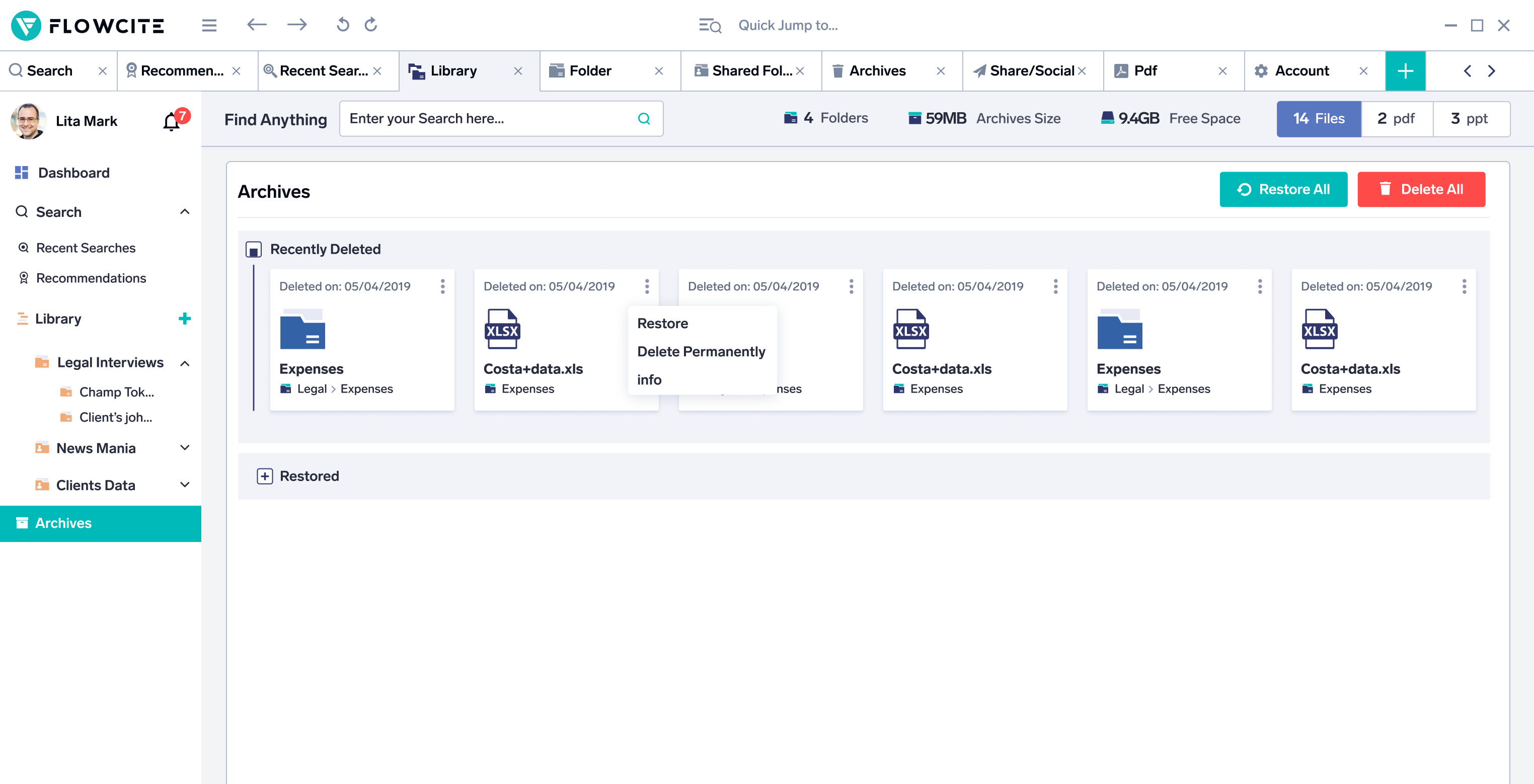Click the hamburger menu icon
The image size is (1534, 784).
click(x=209, y=25)
